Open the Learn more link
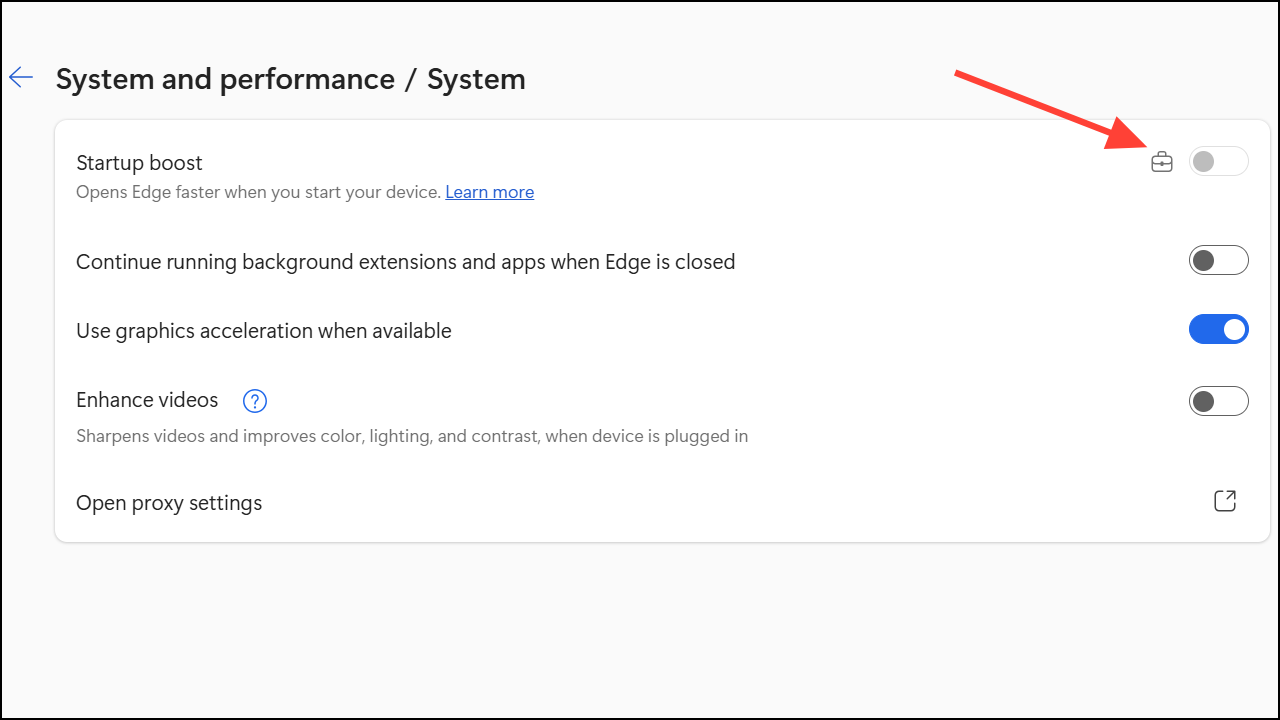 tap(489, 192)
